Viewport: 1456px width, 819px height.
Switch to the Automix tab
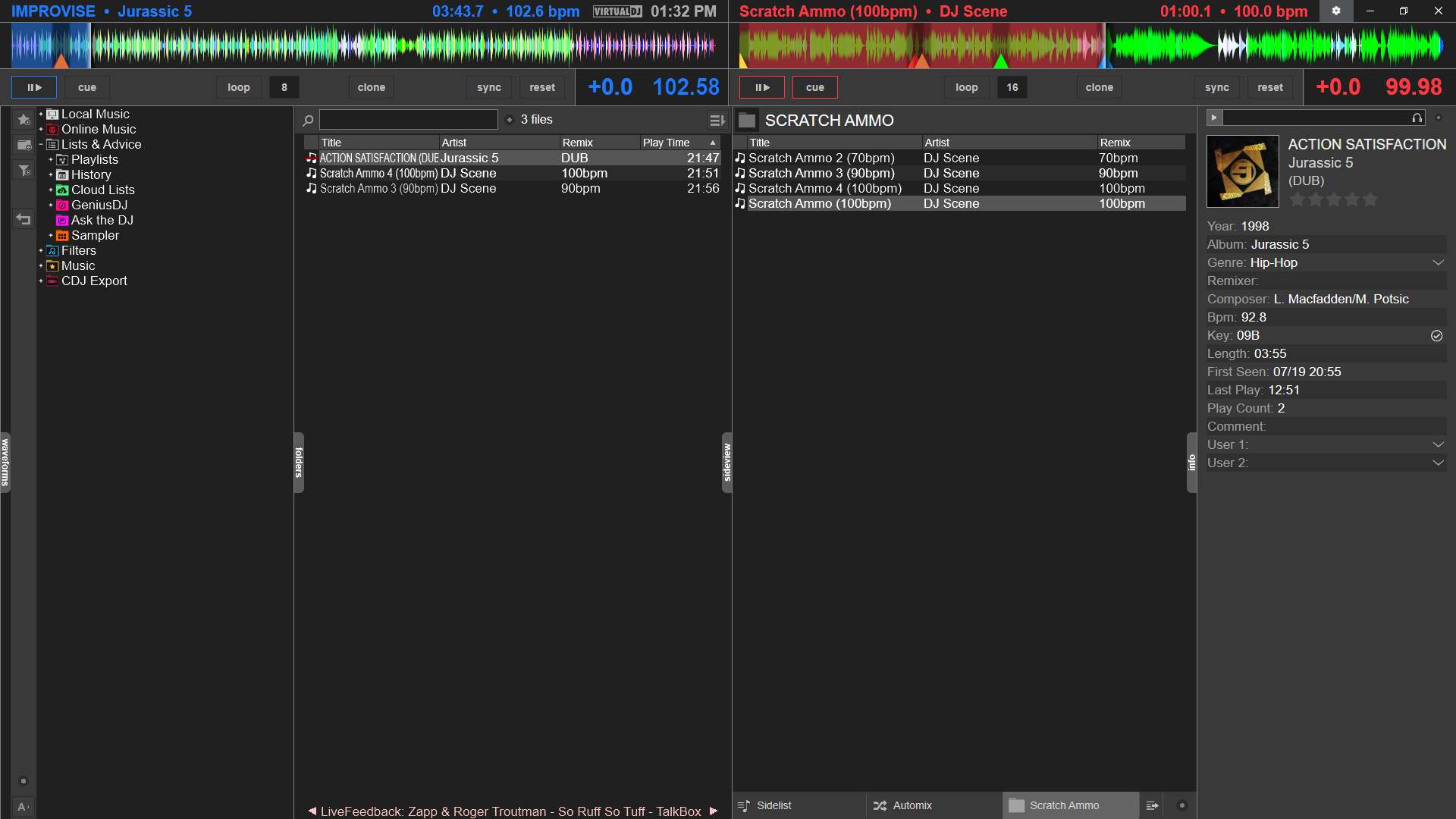point(934,805)
